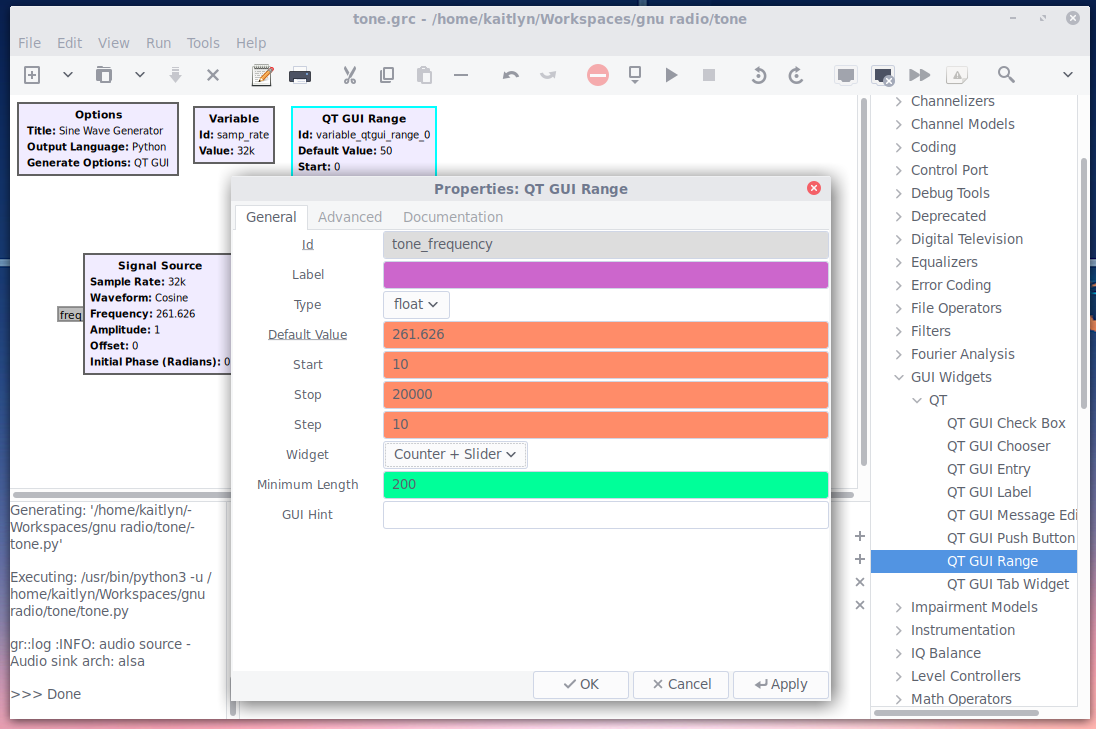
Task: Click the Find blocks magnifier icon
Action: [1006, 75]
